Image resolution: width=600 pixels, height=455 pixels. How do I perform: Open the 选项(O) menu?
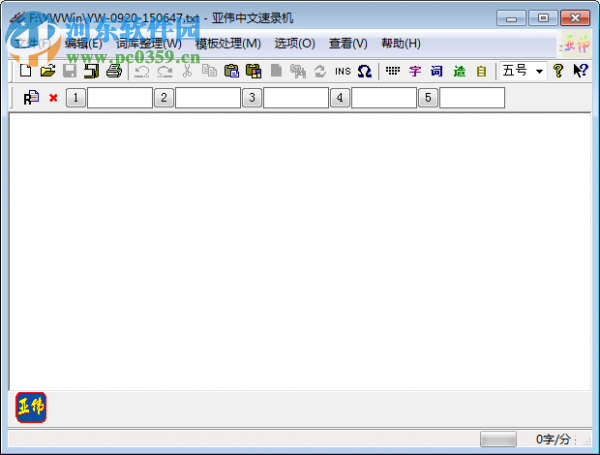(x=295, y=44)
